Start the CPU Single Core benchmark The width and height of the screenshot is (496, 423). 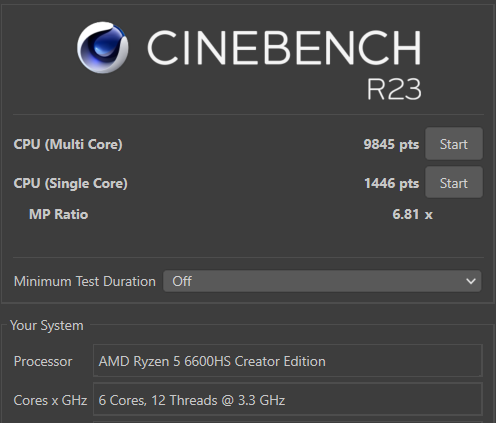click(x=454, y=183)
